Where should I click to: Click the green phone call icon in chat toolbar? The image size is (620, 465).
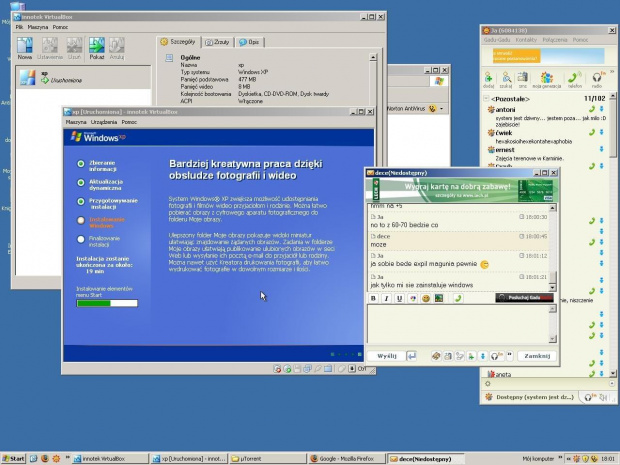point(458,299)
